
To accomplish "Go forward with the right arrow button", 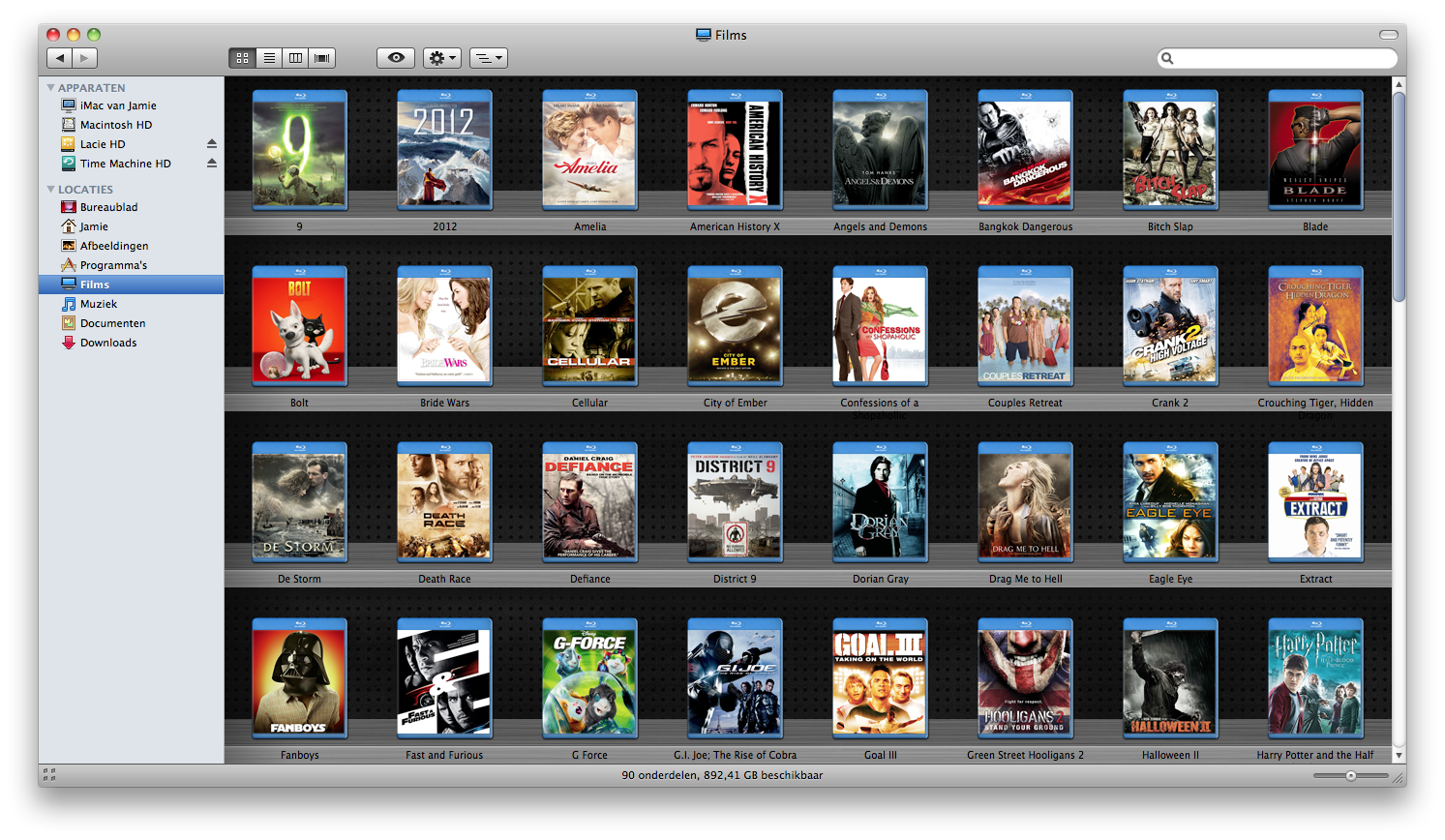I will coord(85,58).
